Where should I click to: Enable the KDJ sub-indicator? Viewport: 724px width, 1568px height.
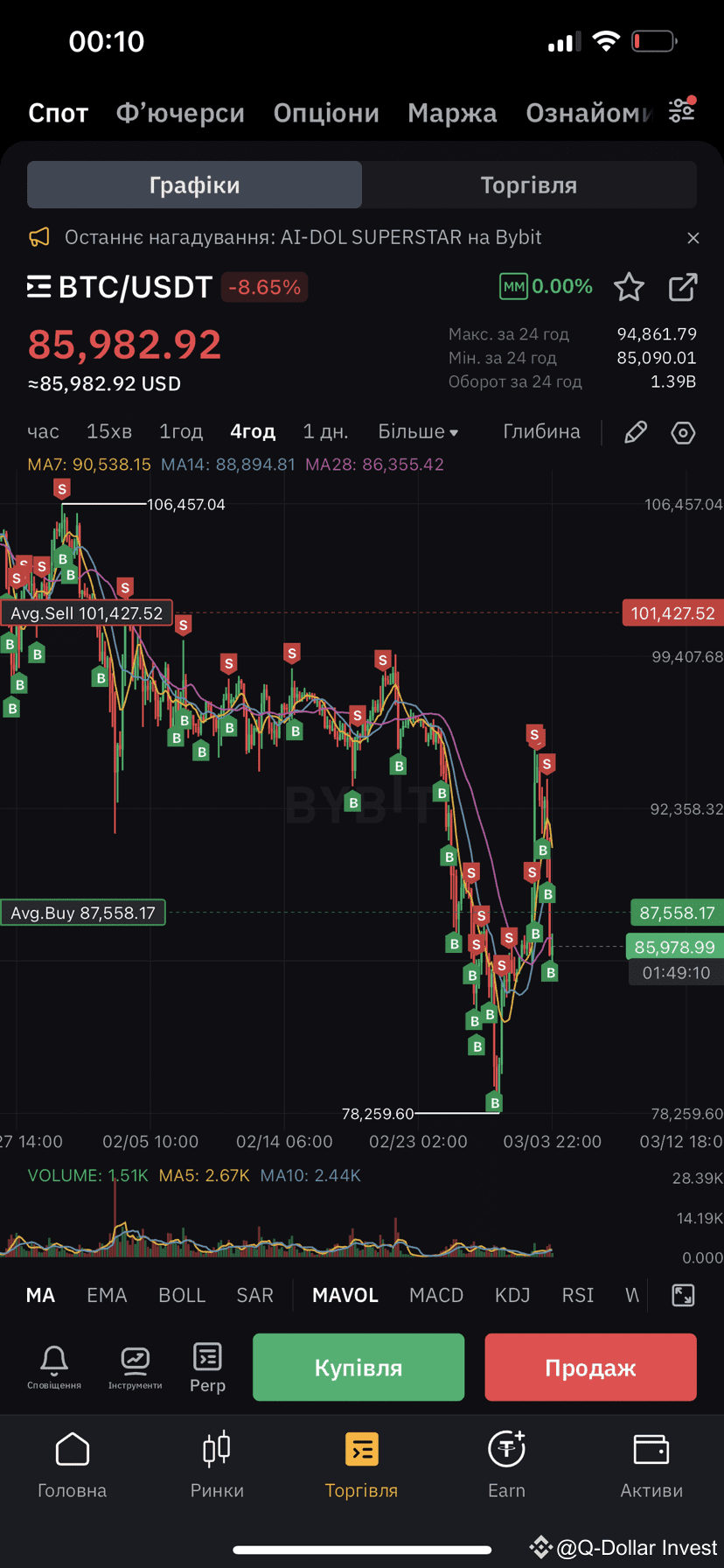(512, 1295)
